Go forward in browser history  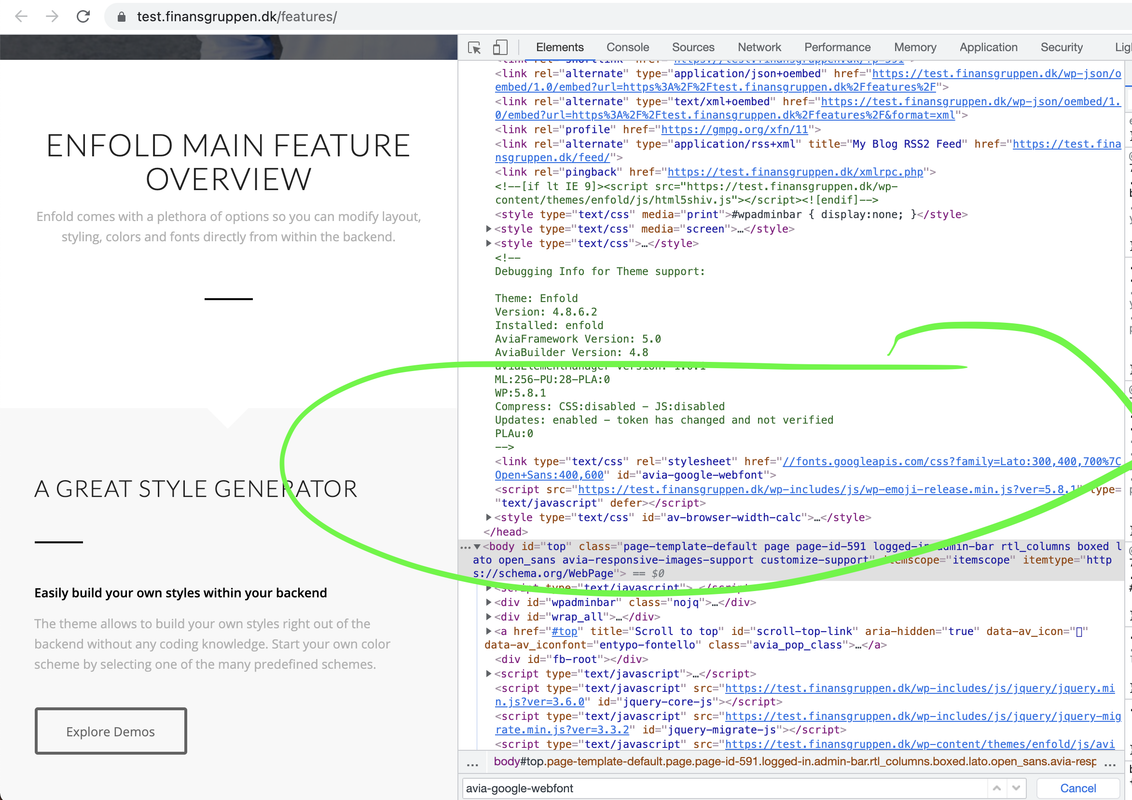[52, 16]
